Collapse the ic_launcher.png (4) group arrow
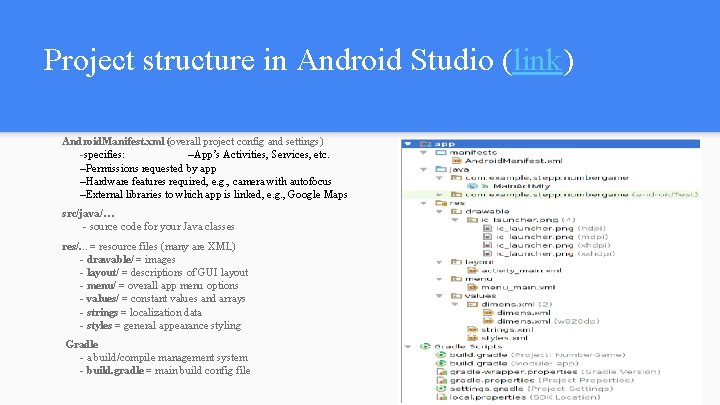The image size is (720, 405). tap(455, 220)
